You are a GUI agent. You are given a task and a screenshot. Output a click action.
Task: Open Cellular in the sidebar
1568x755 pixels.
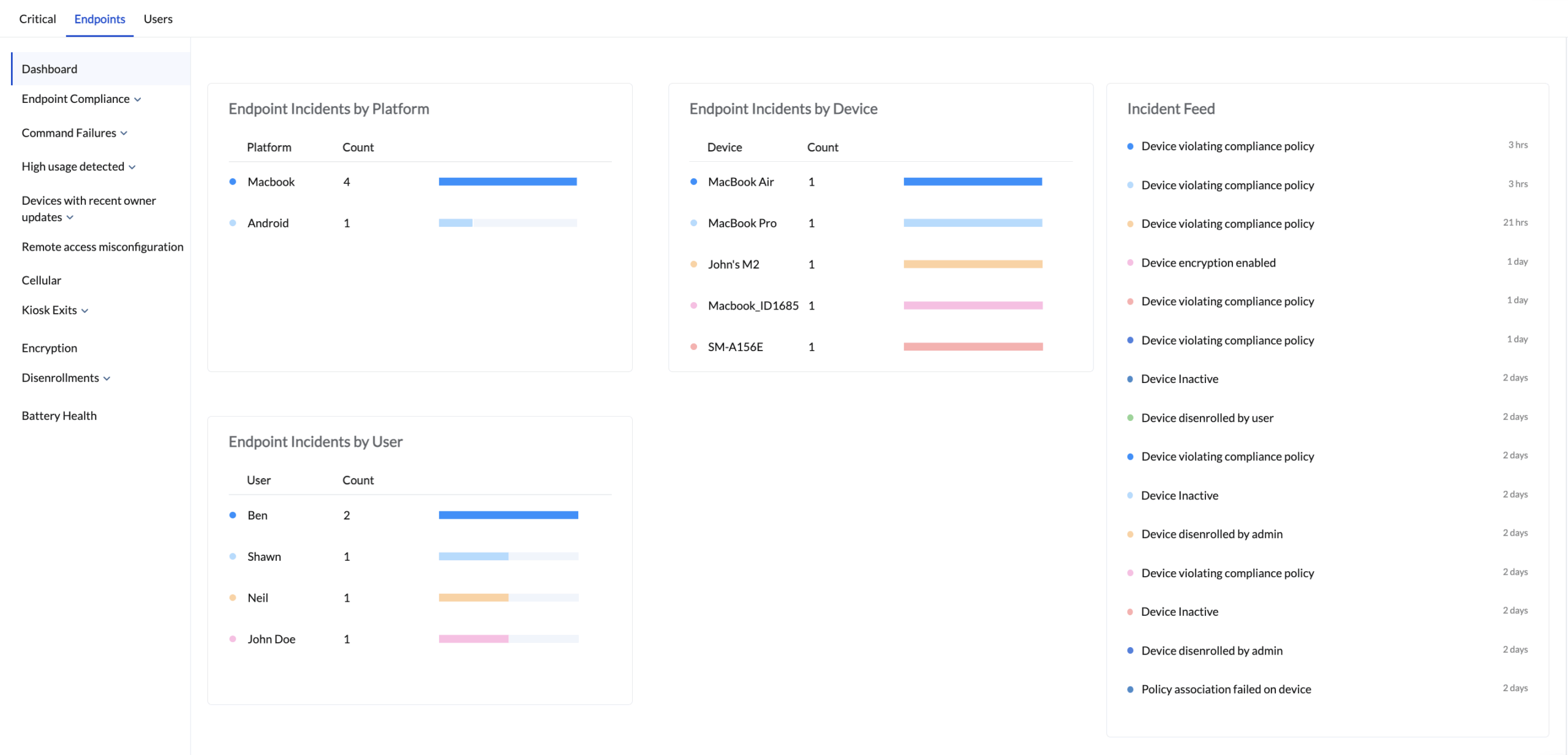(41, 280)
